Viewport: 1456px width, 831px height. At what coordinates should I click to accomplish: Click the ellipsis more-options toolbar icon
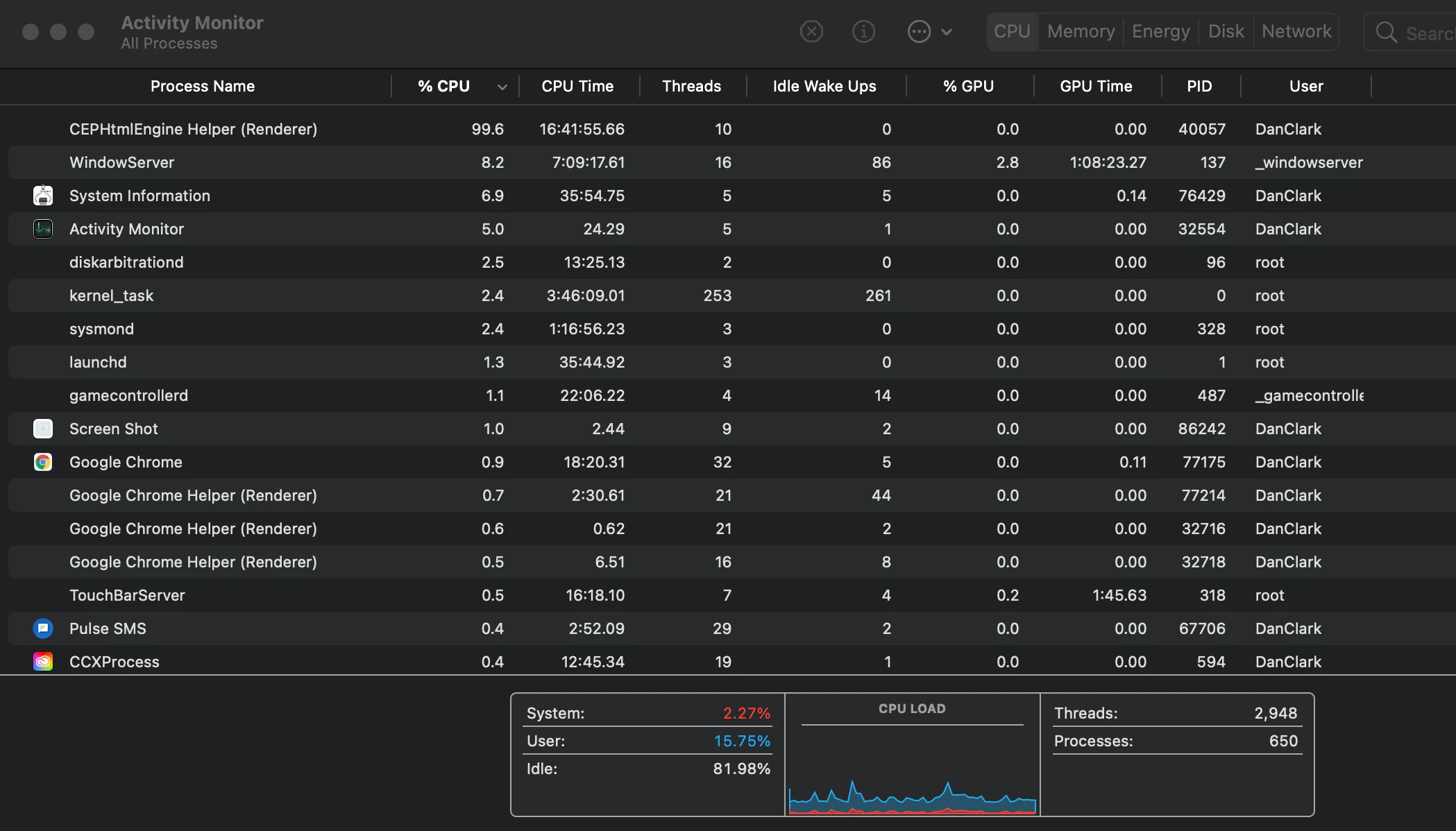coord(919,31)
